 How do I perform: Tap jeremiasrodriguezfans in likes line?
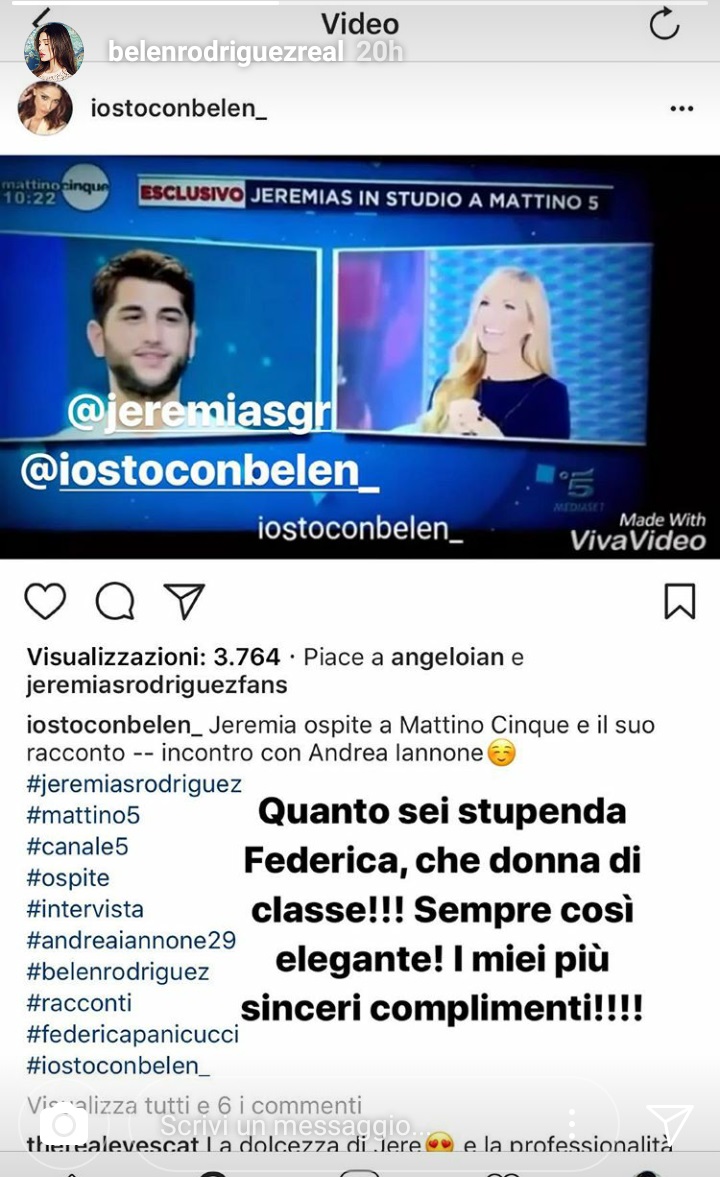(157, 685)
